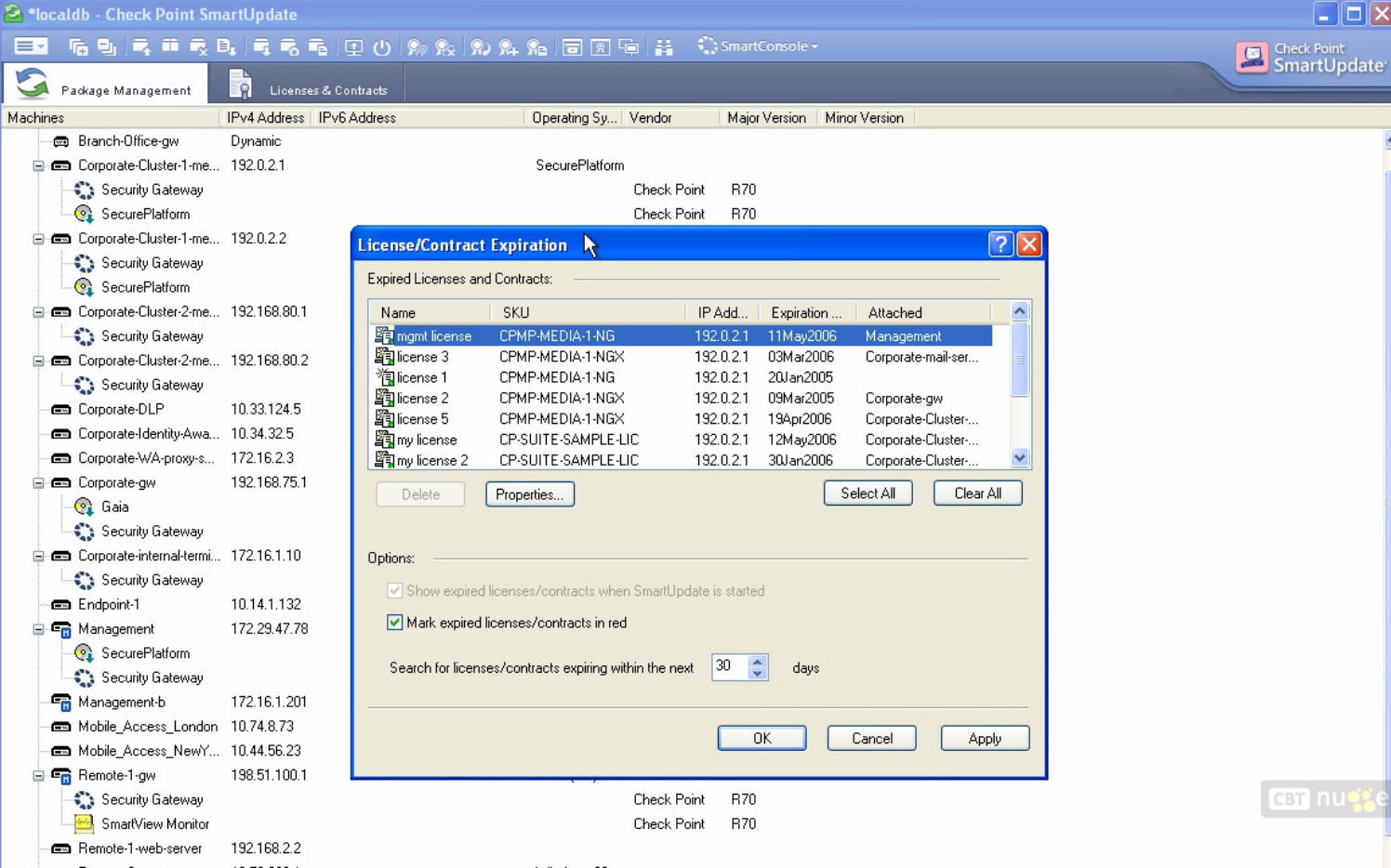Click the monitor with up-arrow toolbar icon
Viewport: 1391px width, 868px height.
tap(353, 46)
